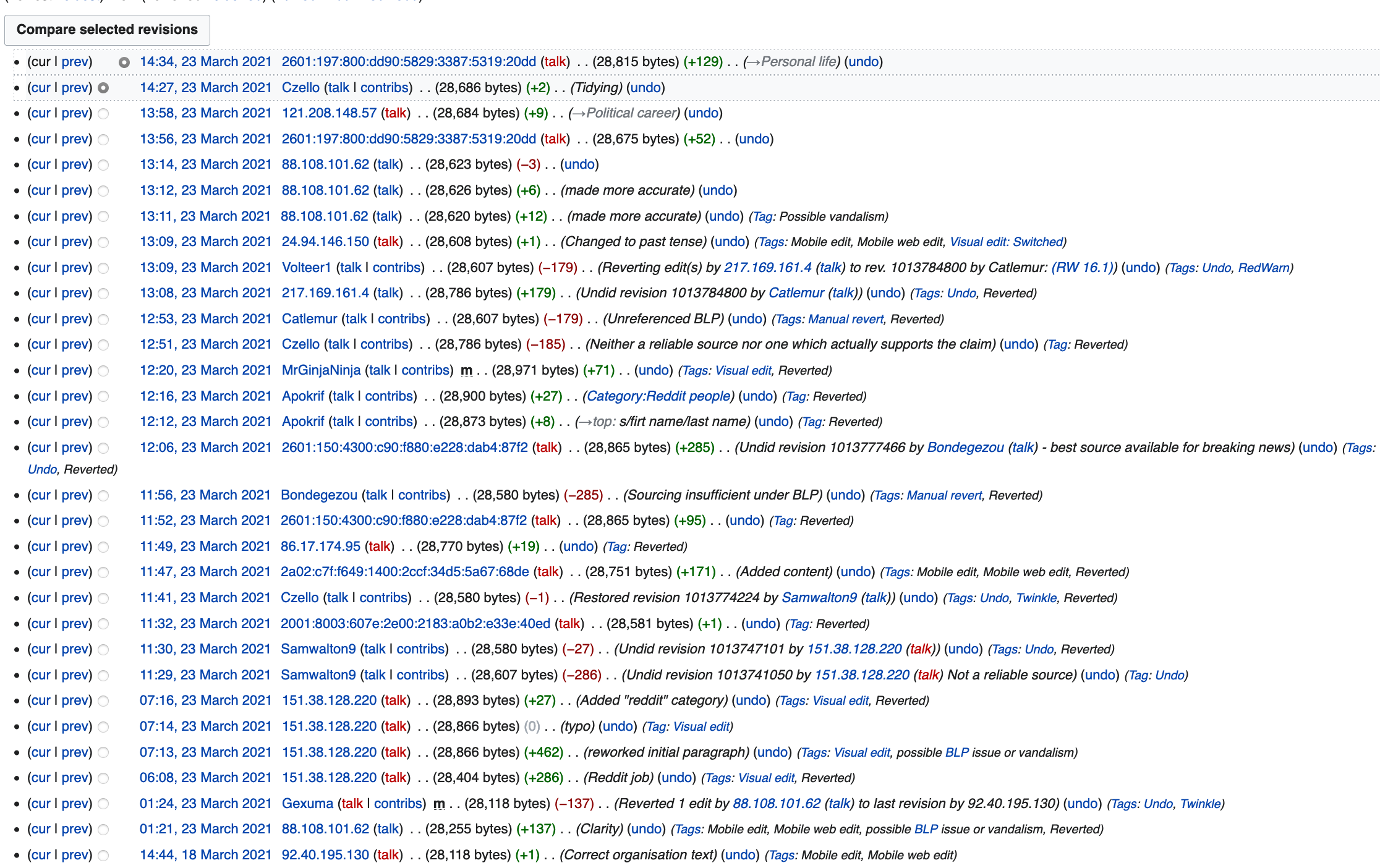Open Apokrif's talk page on the 12:16 row
This screenshot has height=868, width=1380.
click(x=343, y=396)
